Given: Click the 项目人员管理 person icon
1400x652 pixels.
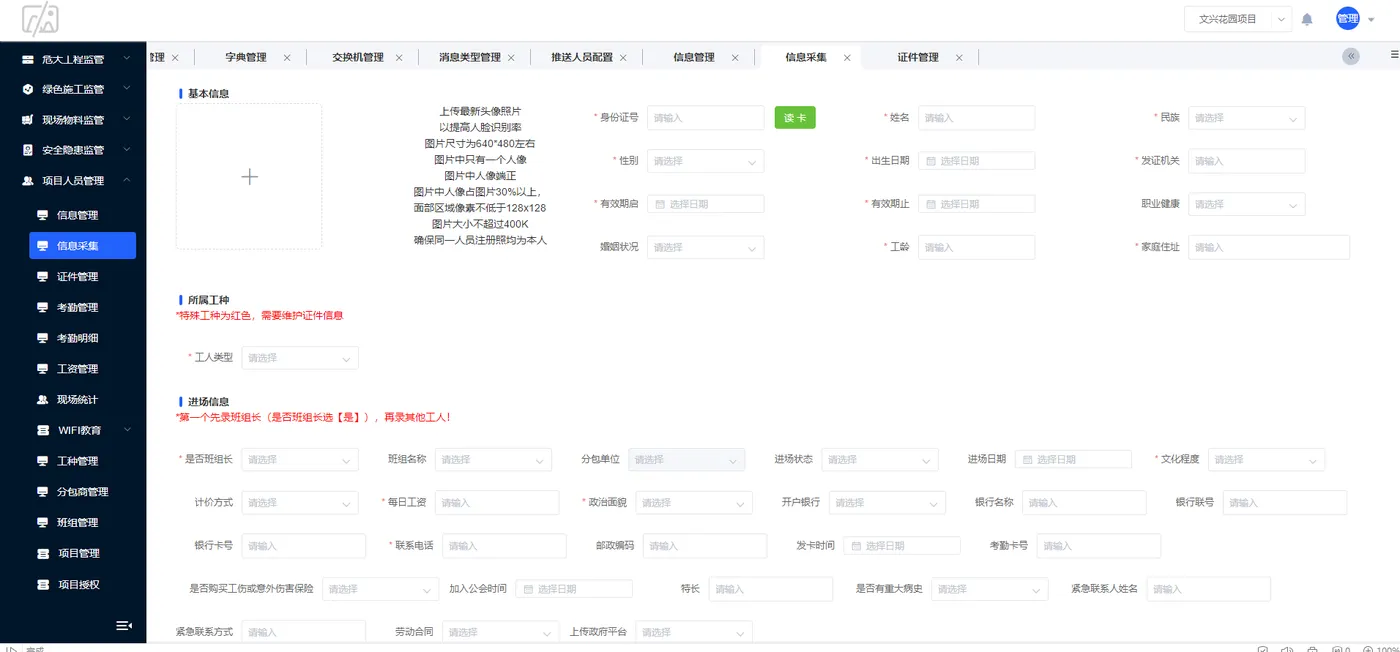Looking at the screenshot, I should tap(27, 180).
